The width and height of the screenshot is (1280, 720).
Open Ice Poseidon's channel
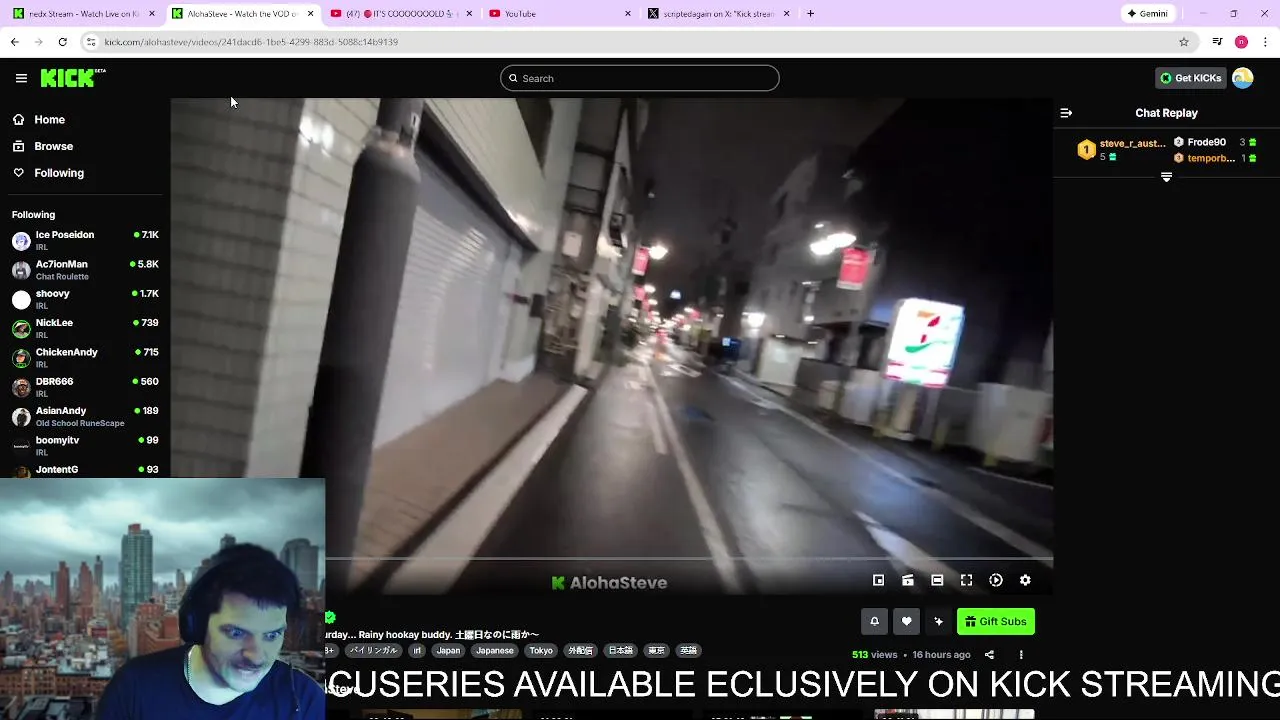click(x=85, y=240)
